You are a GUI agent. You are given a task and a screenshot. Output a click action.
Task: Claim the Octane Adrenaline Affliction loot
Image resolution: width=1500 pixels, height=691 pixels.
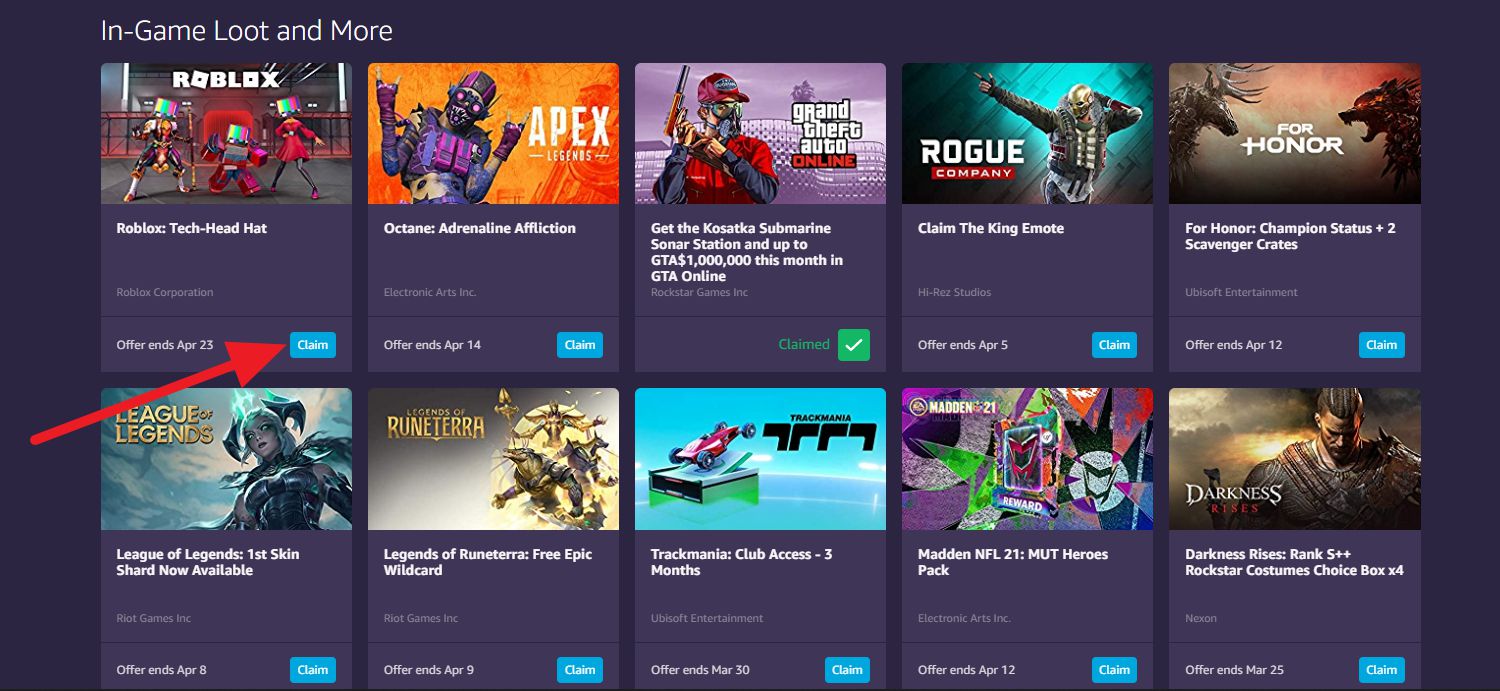coord(580,345)
